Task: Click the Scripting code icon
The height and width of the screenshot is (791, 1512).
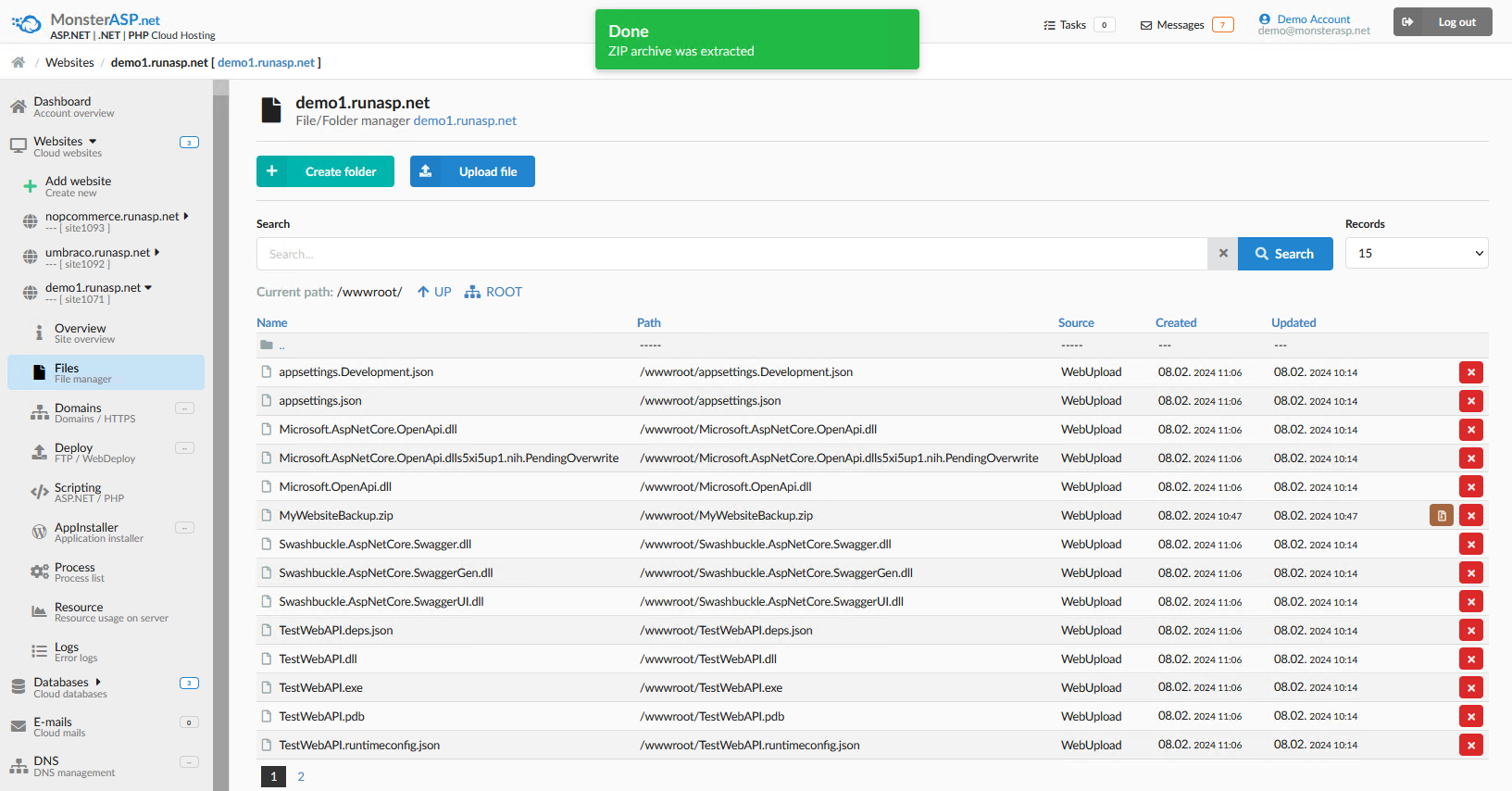Action: point(39,492)
